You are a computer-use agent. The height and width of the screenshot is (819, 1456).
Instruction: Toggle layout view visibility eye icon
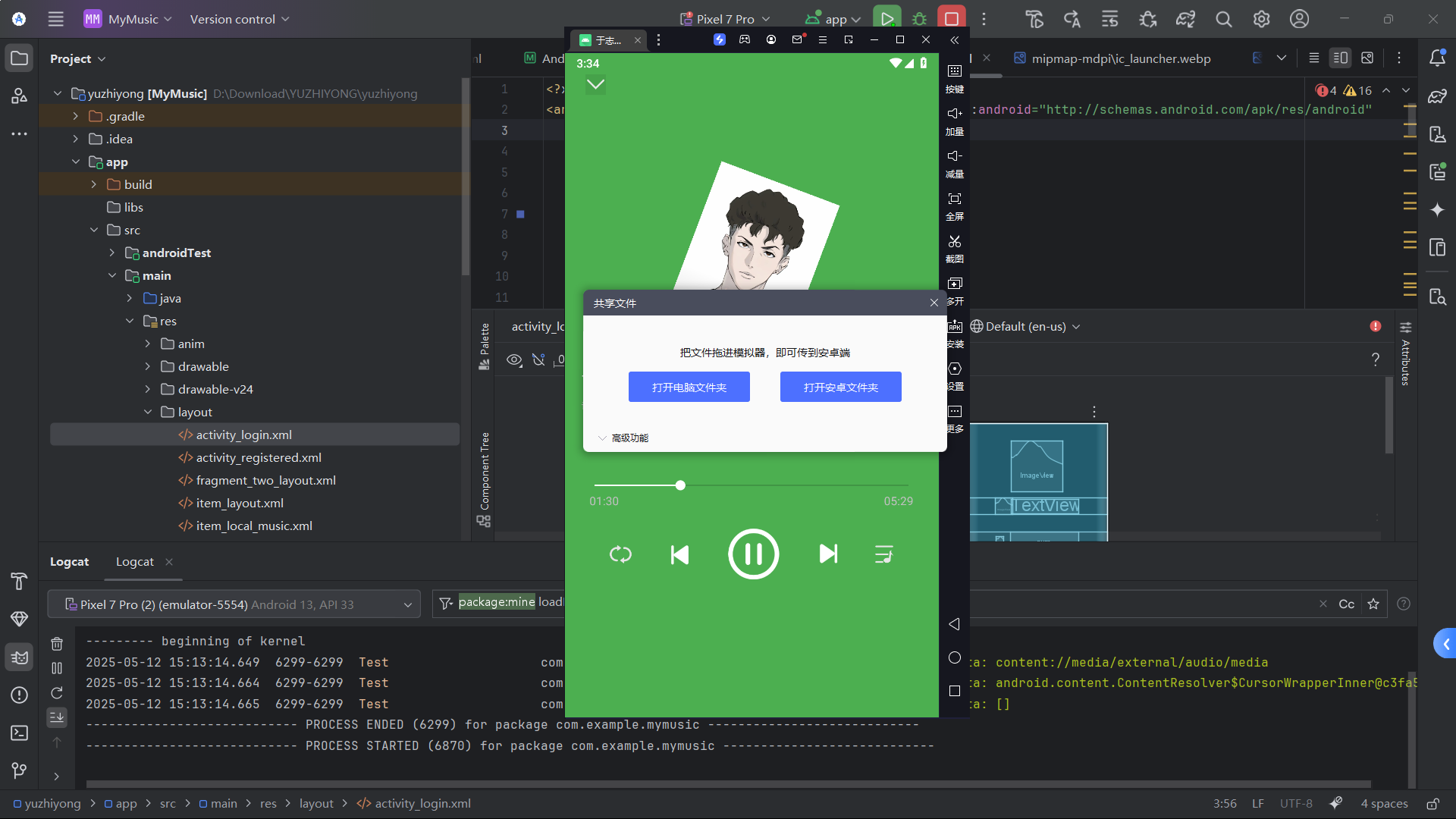coord(514,359)
